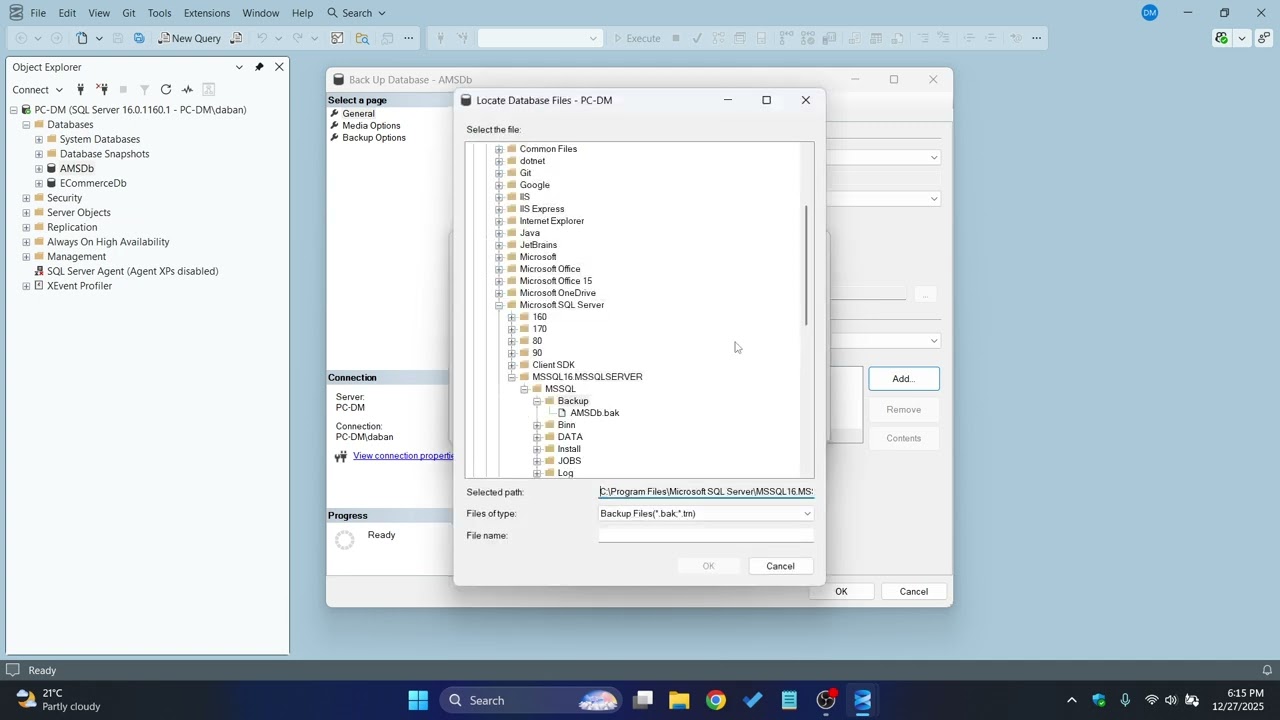Select the AMSDb.bak file
This screenshot has width=1280, height=720.
point(594,413)
